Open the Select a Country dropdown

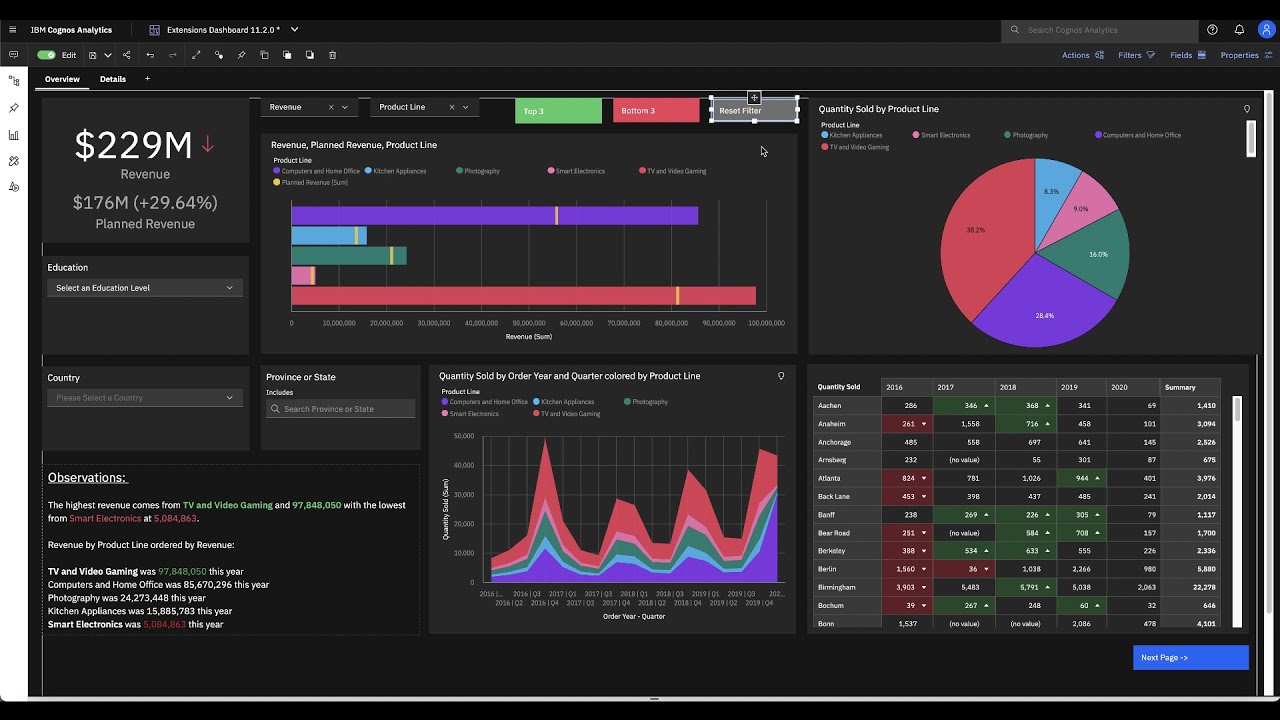pyautogui.click(x=144, y=398)
